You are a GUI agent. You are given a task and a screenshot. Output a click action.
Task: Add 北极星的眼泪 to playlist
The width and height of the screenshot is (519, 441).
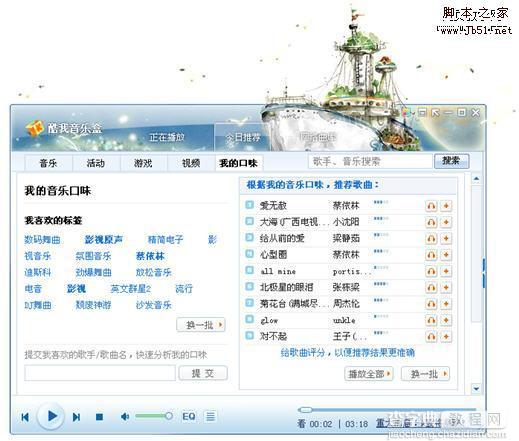tap(446, 287)
